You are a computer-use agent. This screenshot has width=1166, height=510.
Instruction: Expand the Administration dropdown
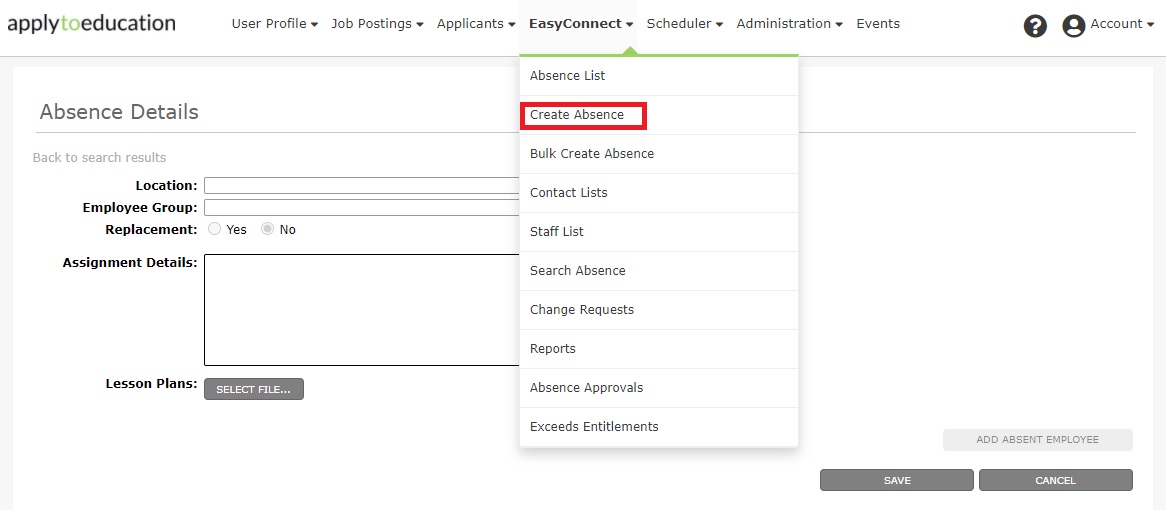789,24
